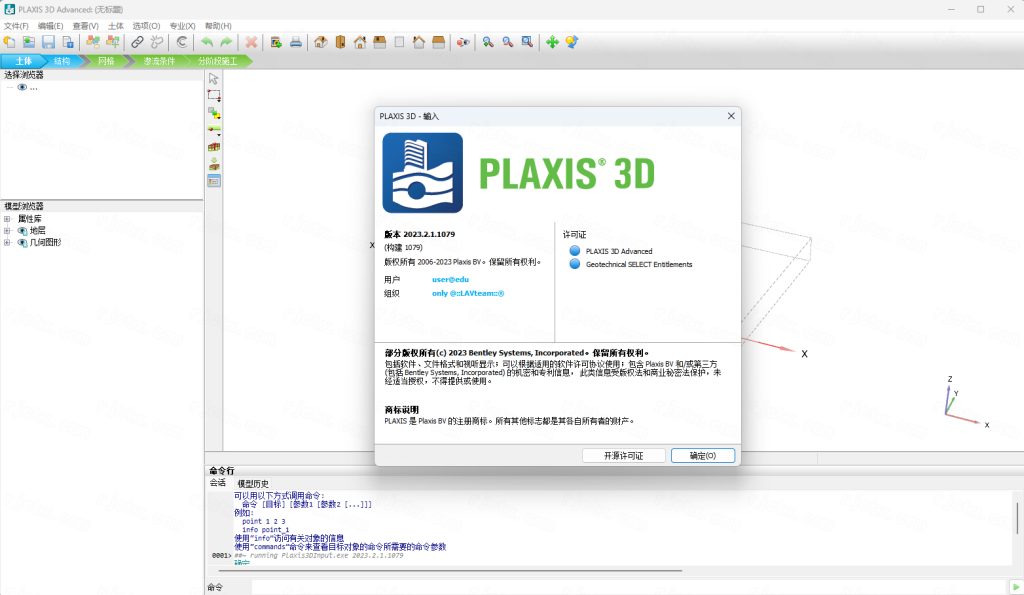Select the 会话 tab in command line
Viewport: 1024px width, 595px height.
coord(217,483)
